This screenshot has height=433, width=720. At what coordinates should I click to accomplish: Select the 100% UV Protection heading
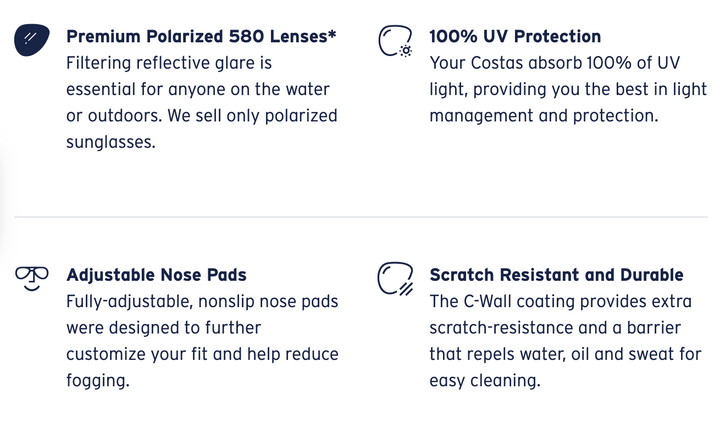[515, 37]
